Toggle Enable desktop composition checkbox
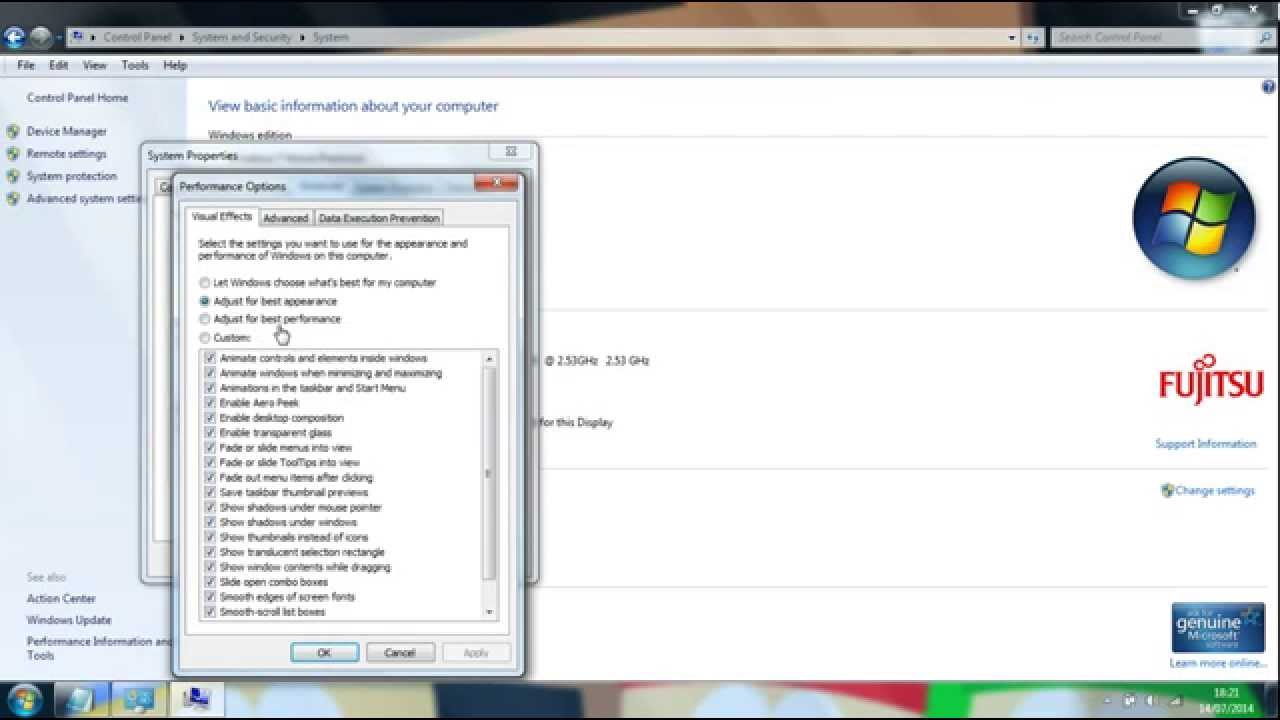Screen dimensions: 1280x720 [210, 418]
